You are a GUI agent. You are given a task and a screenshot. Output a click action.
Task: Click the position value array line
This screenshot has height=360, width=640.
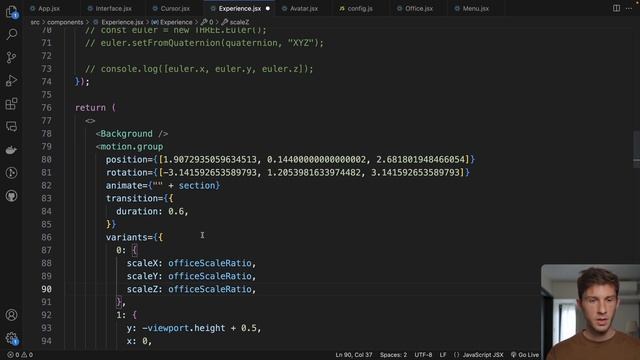[x=290, y=160]
